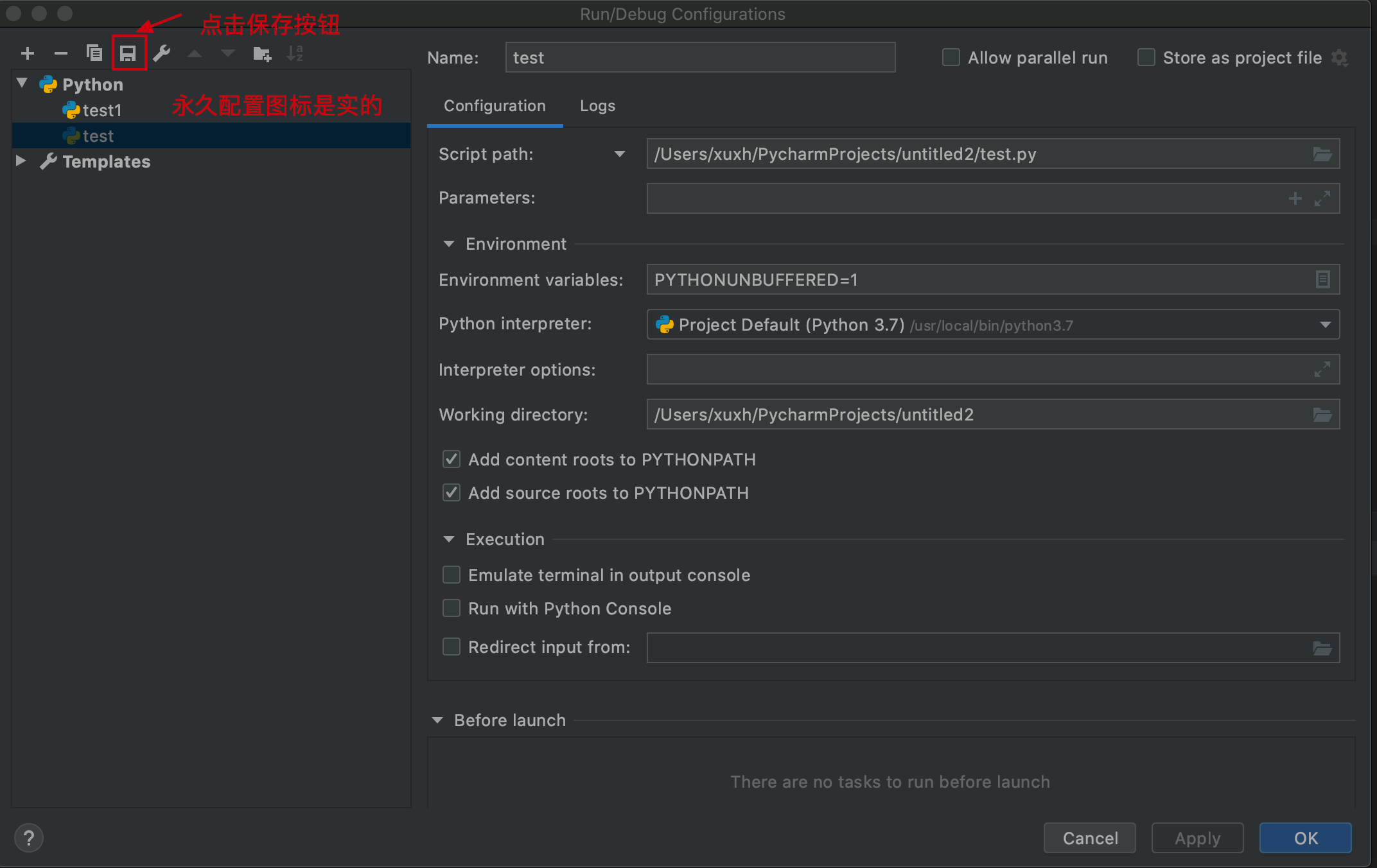Switch to the Logs tab
Image resolution: width=1377 pixels, height=868 pixels.
(597, 106)
